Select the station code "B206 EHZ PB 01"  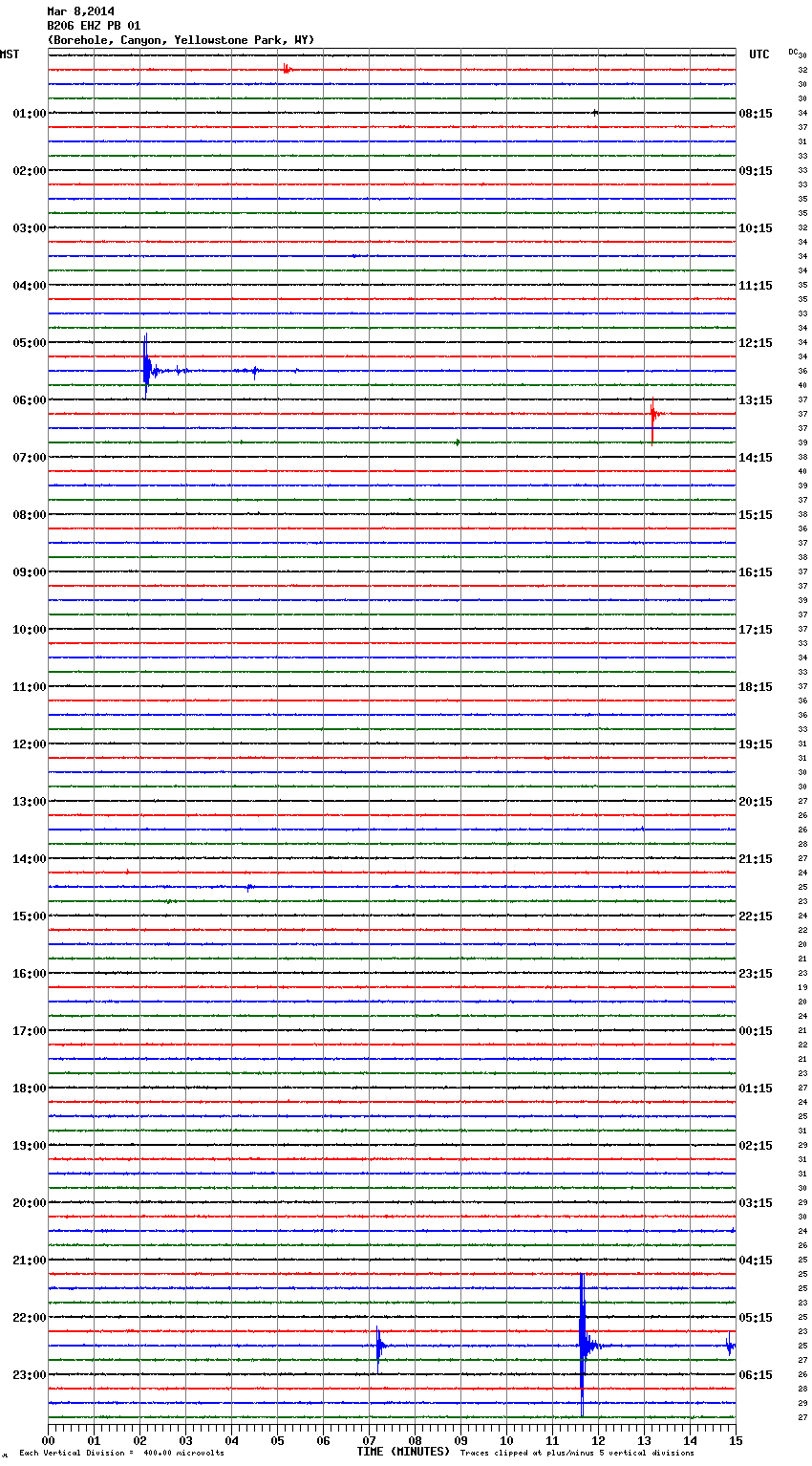pos(94,26)
